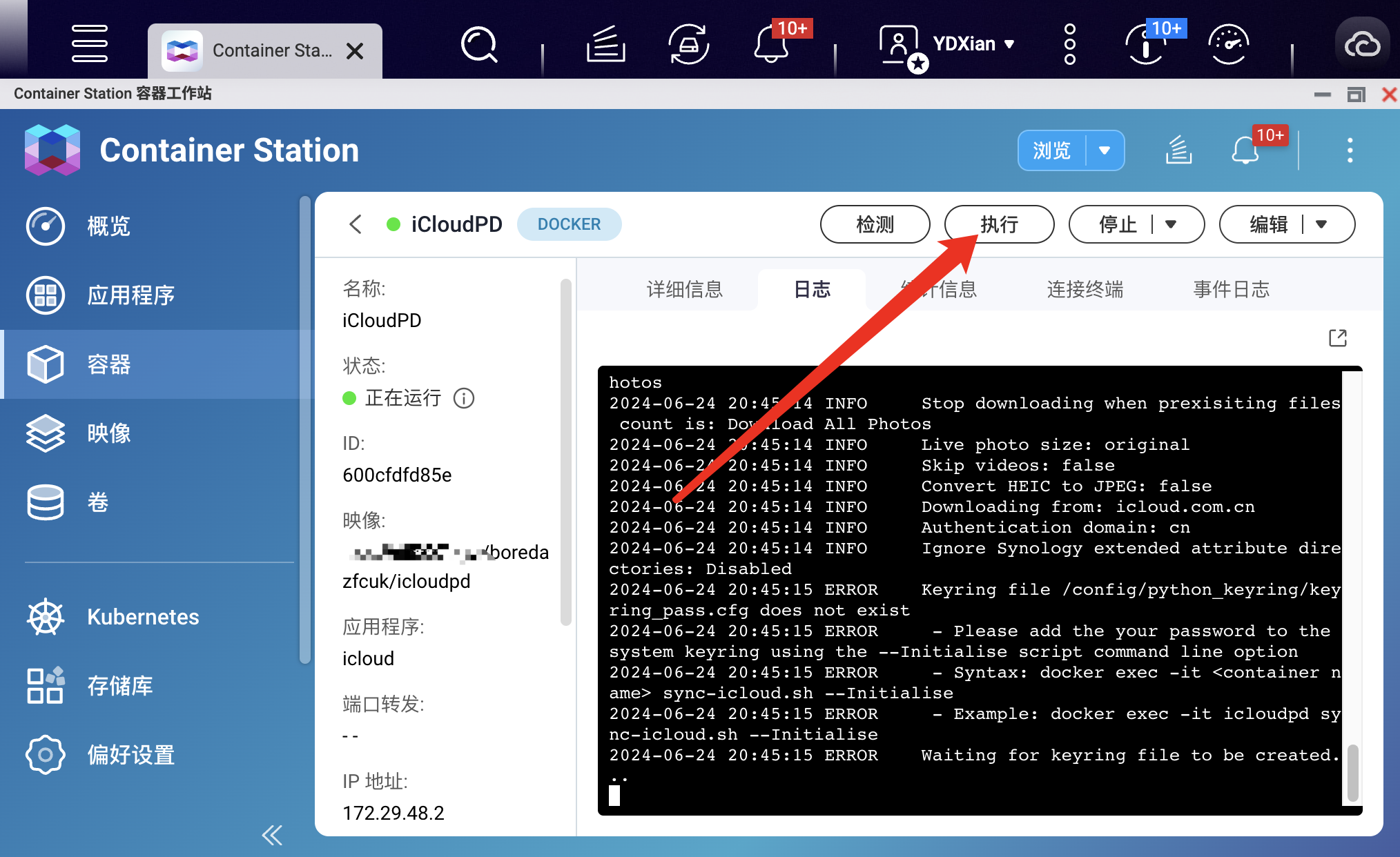Open the dashboard gauge icon in top bar
Screen dimensions: 1400x857
pos(1229,44)
